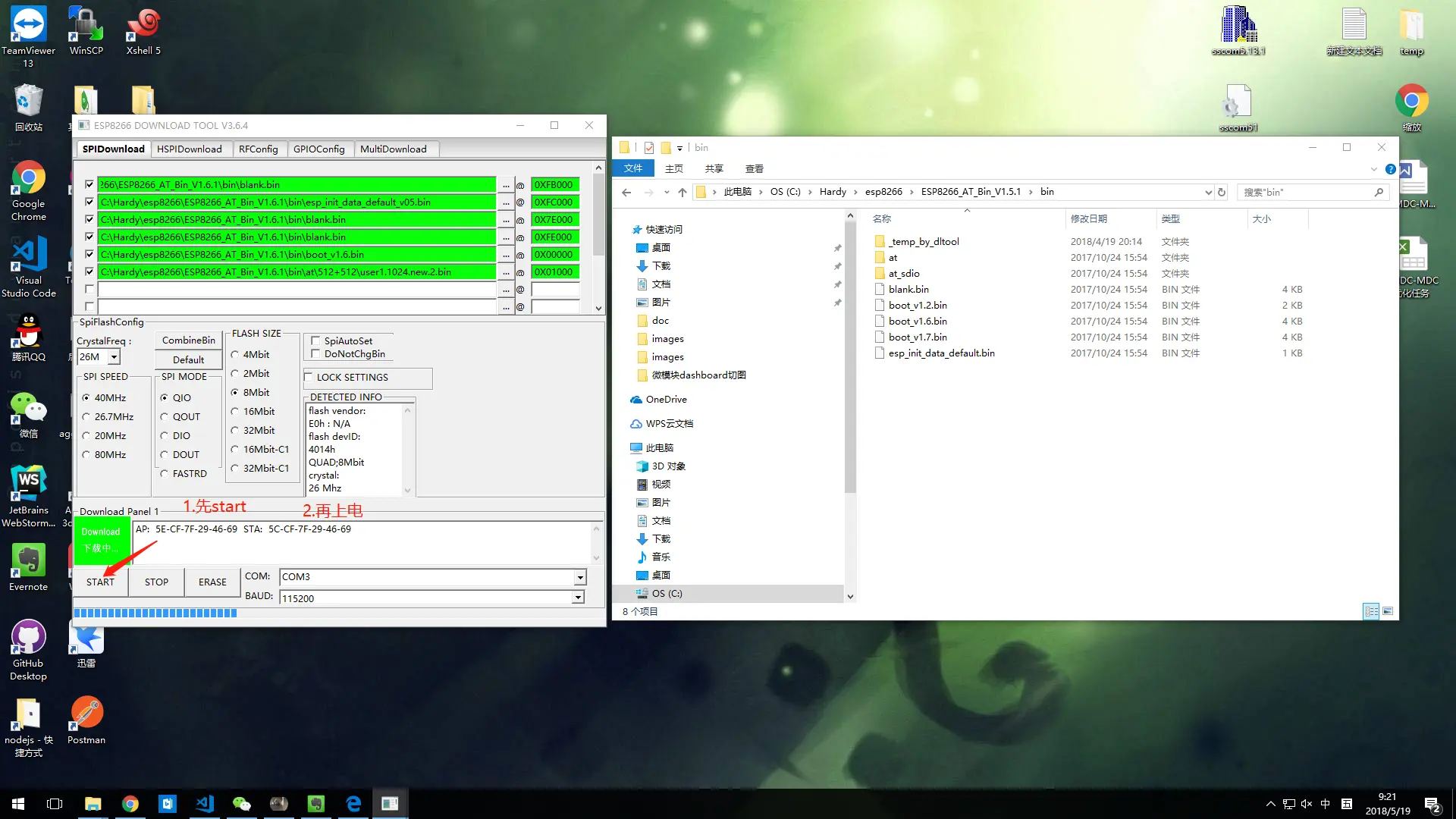
Task: Refresh the Explorer address bar
Action: [1222, 192]
